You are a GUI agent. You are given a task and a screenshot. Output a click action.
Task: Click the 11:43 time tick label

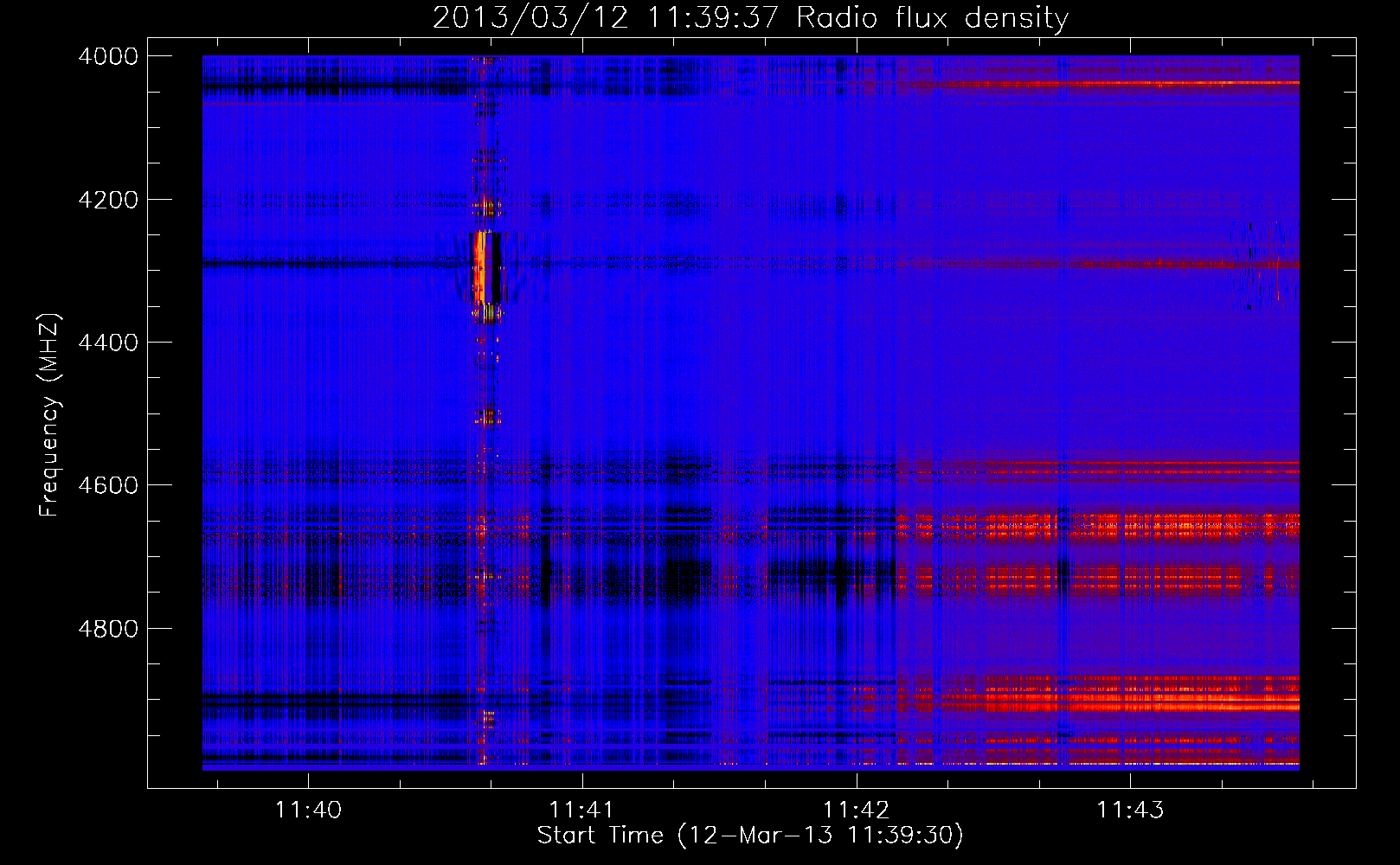[x=1130, y=811]
